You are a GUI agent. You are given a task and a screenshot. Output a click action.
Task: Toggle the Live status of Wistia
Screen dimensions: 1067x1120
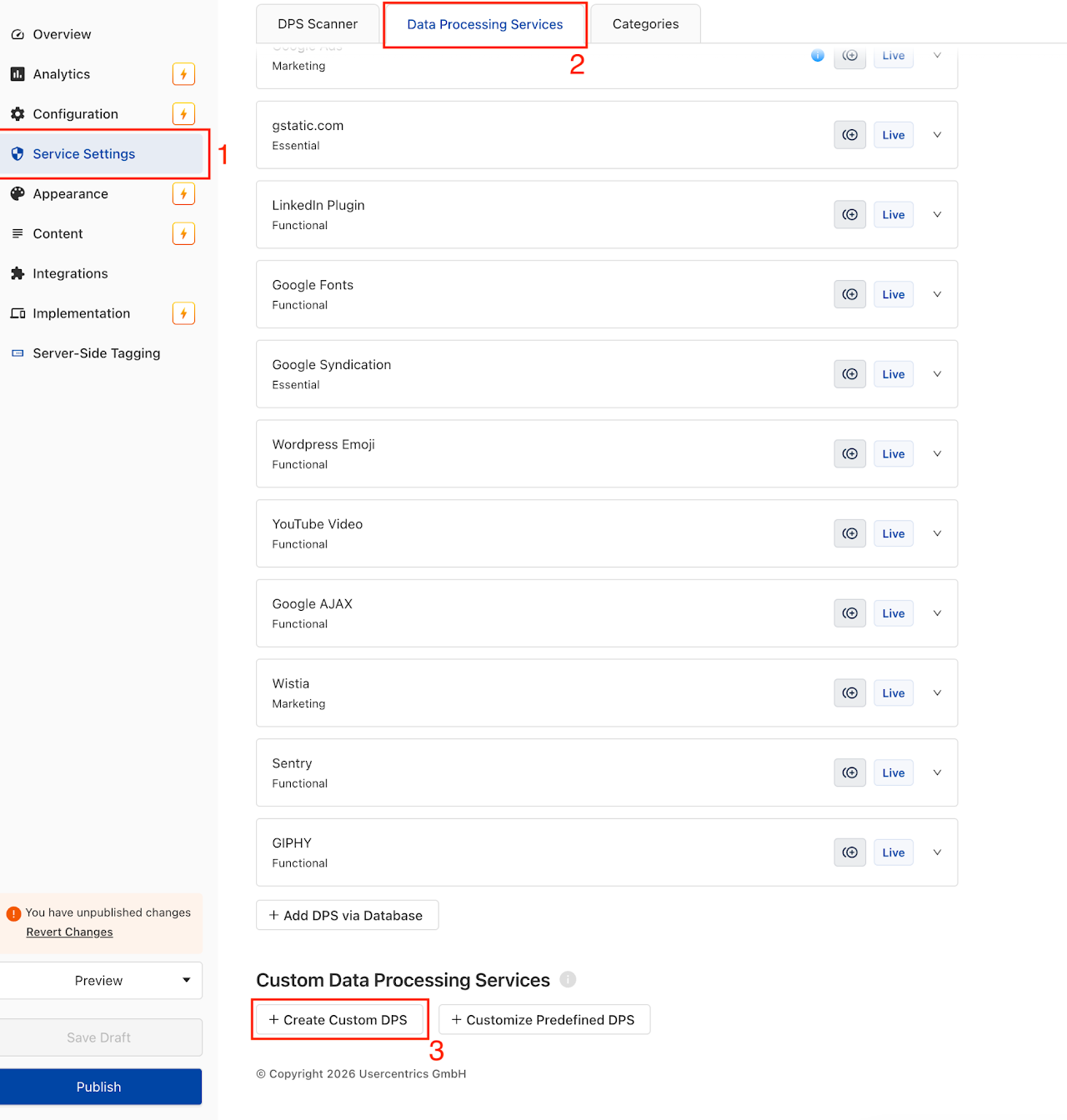pos(894,693)
